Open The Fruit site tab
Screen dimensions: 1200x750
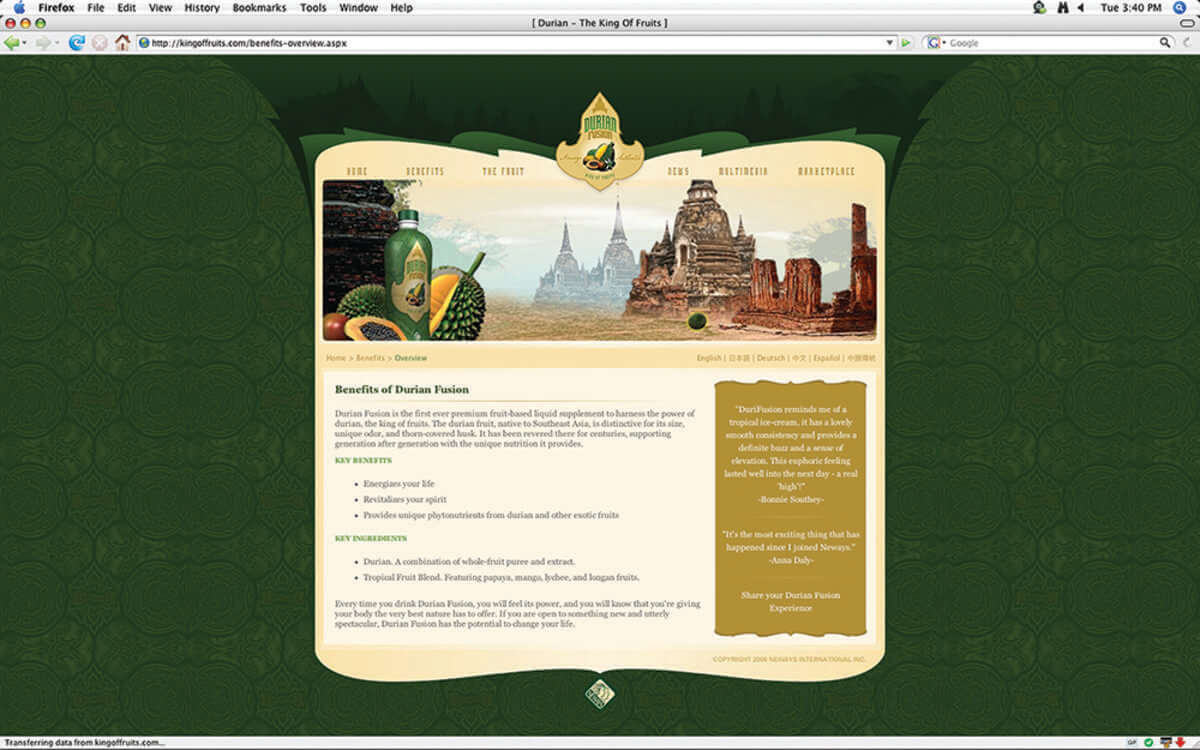[x=503, y=172]
